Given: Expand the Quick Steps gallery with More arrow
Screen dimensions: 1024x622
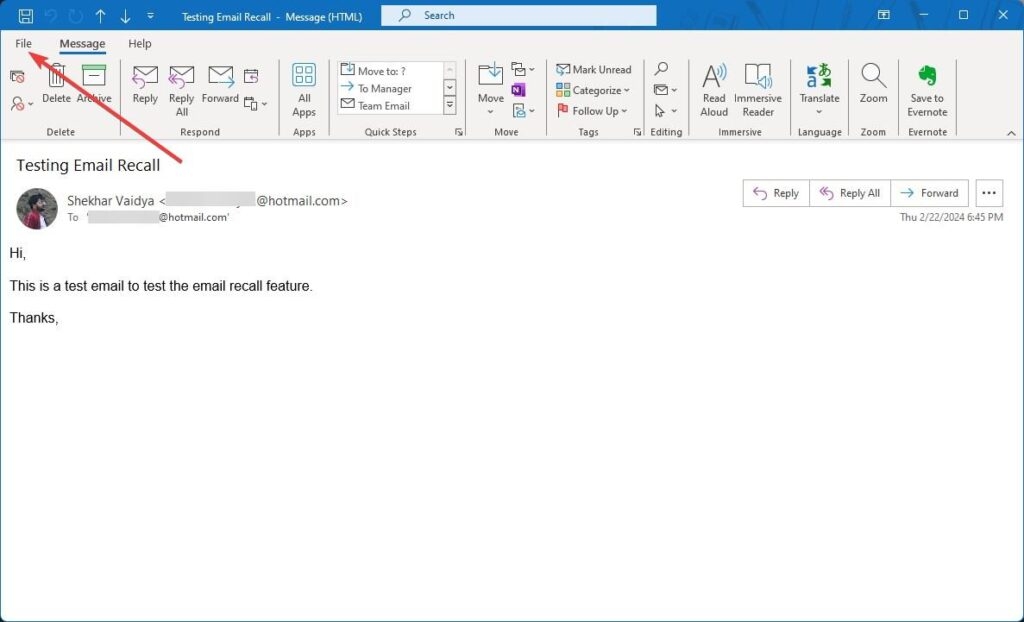Looking at the screenshot, I should click(450, 105).
